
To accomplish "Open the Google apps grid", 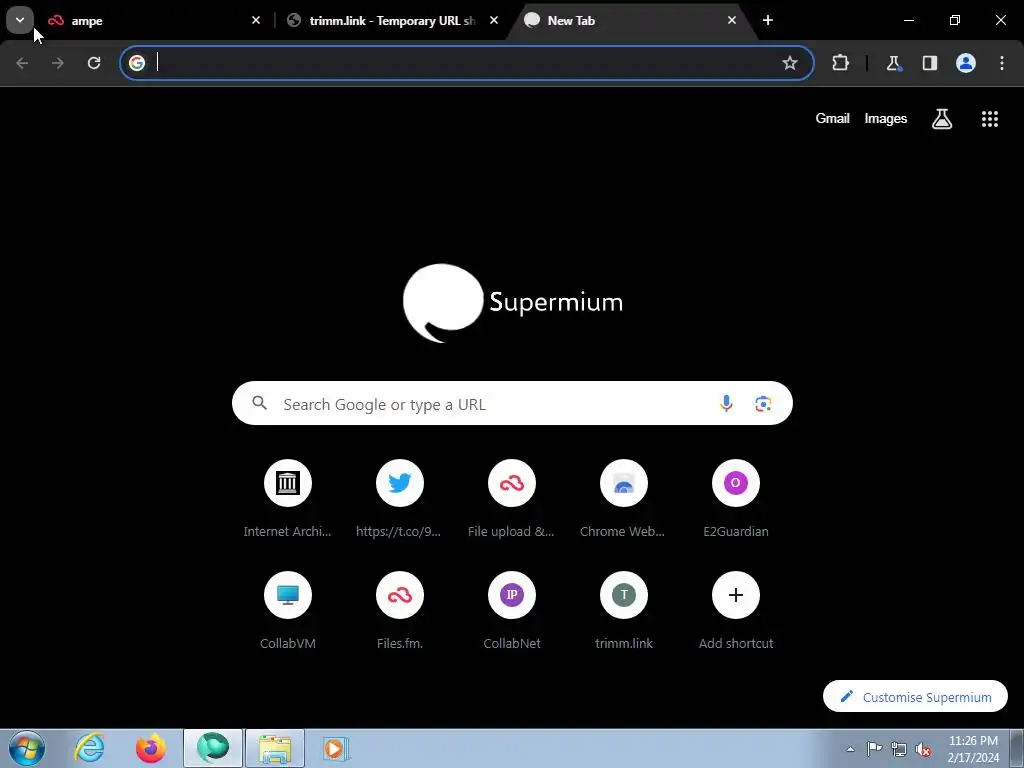I will pos(989,118).
